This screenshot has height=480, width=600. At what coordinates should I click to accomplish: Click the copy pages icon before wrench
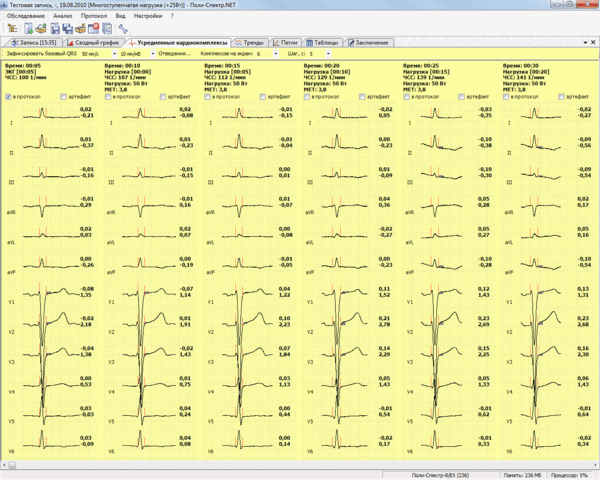tap(106, 28)
